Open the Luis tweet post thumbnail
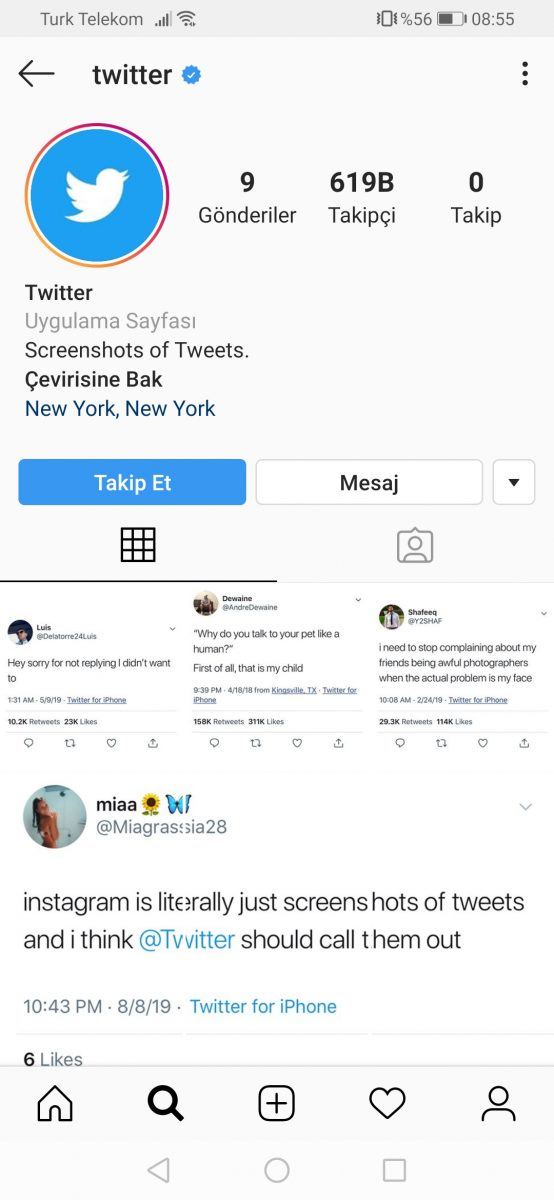The image size is (554, 1200). 92,675
